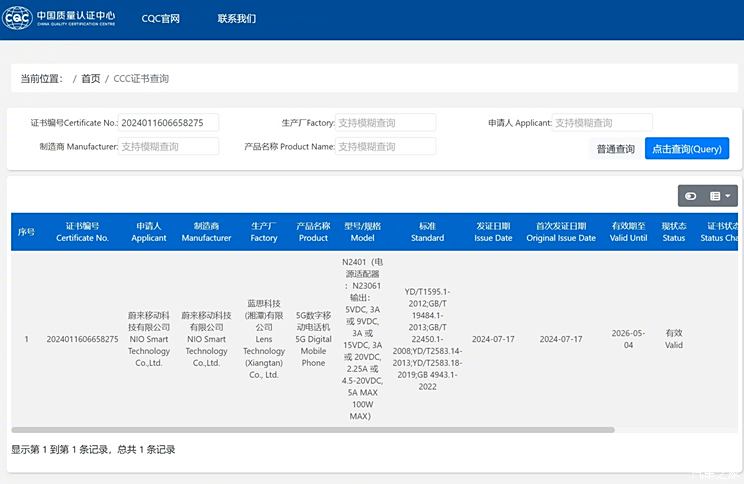Viewport: 744px width, 484px height.
Task: Focus the 生产厂 Factory input field
Action: [386, 123]
